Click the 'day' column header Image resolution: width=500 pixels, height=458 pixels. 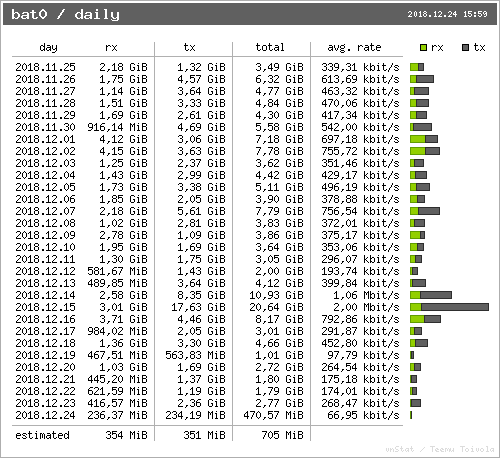point(48,47)
